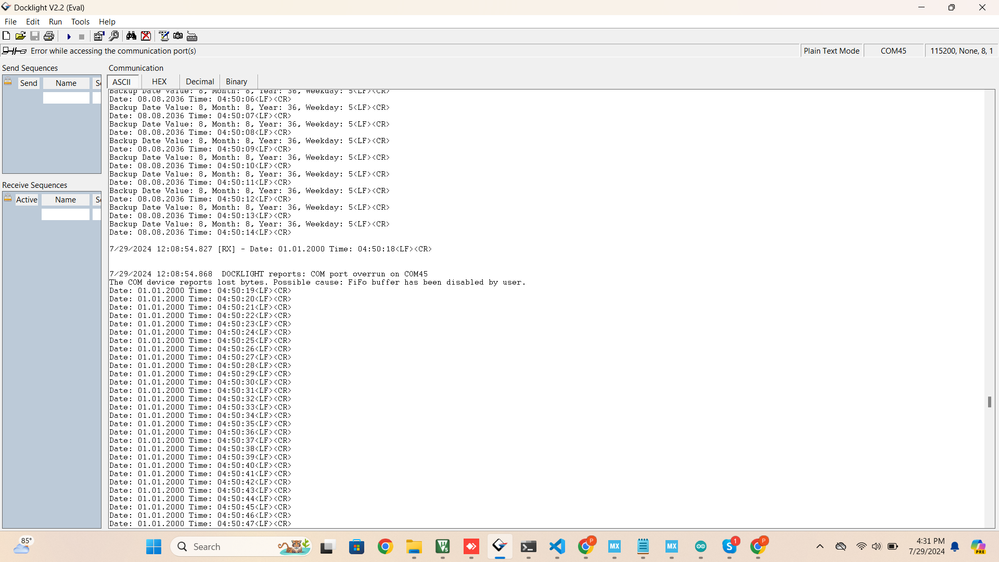Screen dimensions: 999x562
Task: Open the notepad edit toolbar icon
Action: pyautogui.click(x=164, y=36)
